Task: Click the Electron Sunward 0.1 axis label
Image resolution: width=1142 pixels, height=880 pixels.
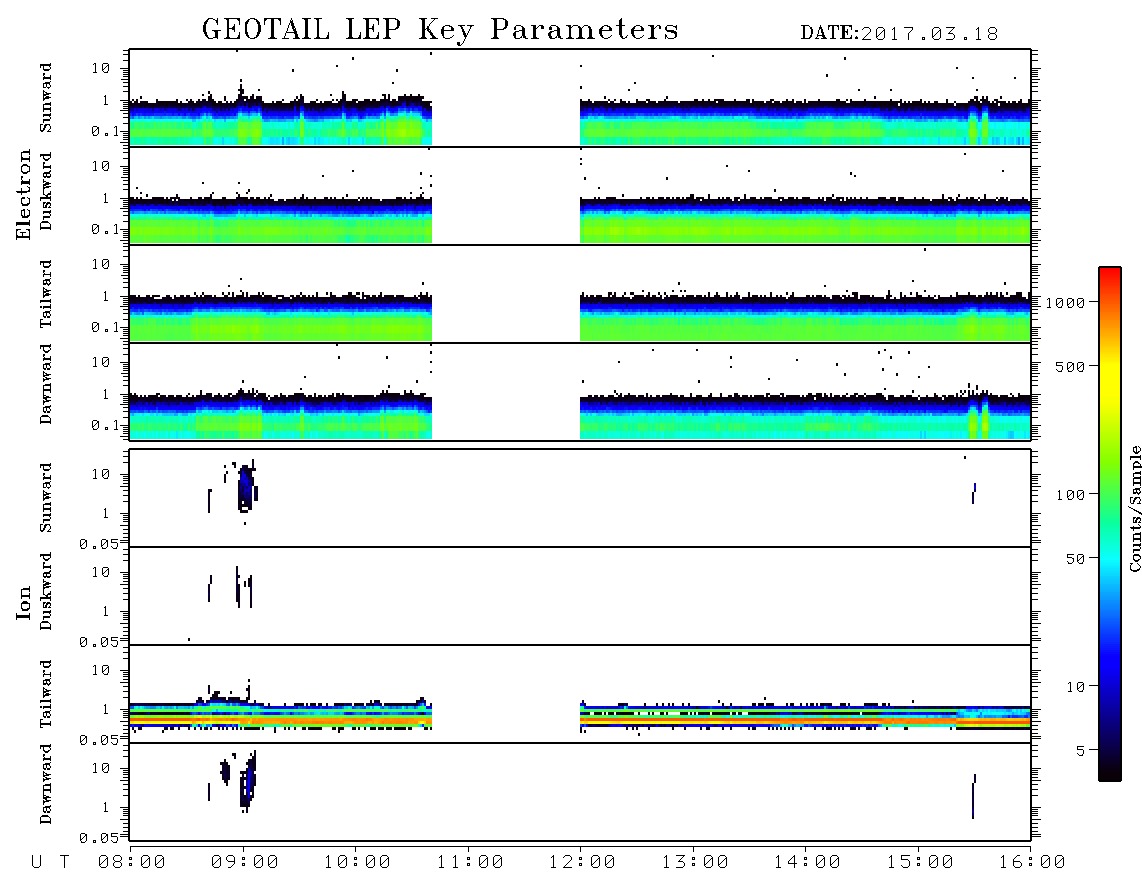Action: pyautogui.click(x=106, y=131)
